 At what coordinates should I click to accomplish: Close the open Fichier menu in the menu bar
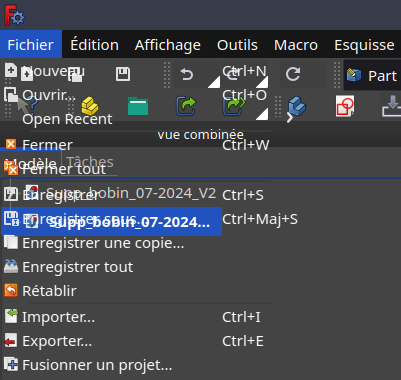(31, 45)
